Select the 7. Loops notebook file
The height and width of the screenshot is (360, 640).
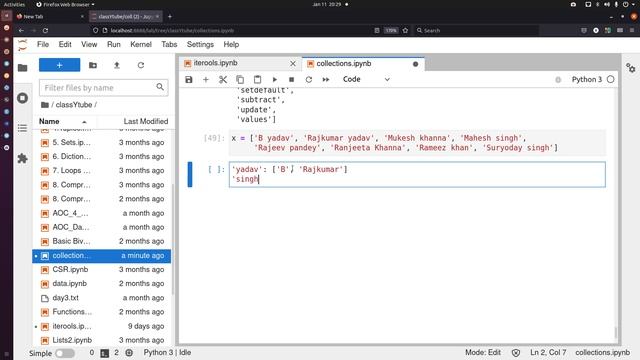point(102,171)
